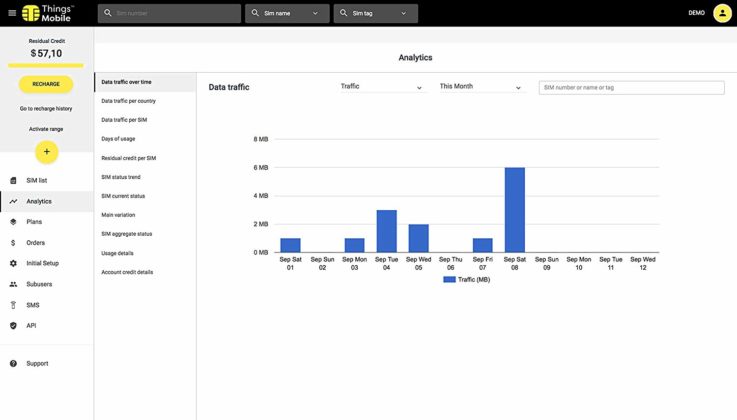Open the Subusers menu label
The image size is (737, 420).
tap(39, 284)
